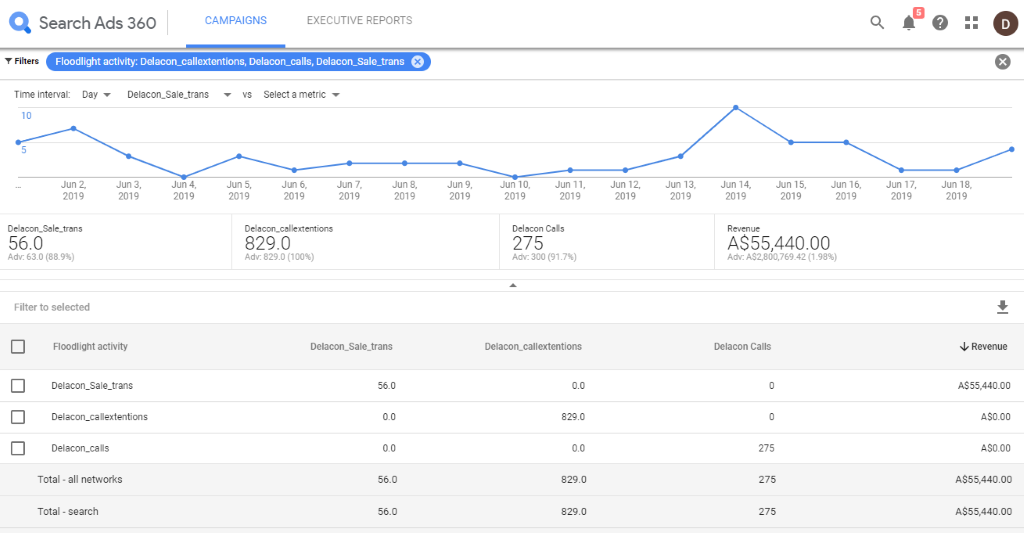Sort by Floodlight activity column header
1024x533 pixels.
pos(90,347)
